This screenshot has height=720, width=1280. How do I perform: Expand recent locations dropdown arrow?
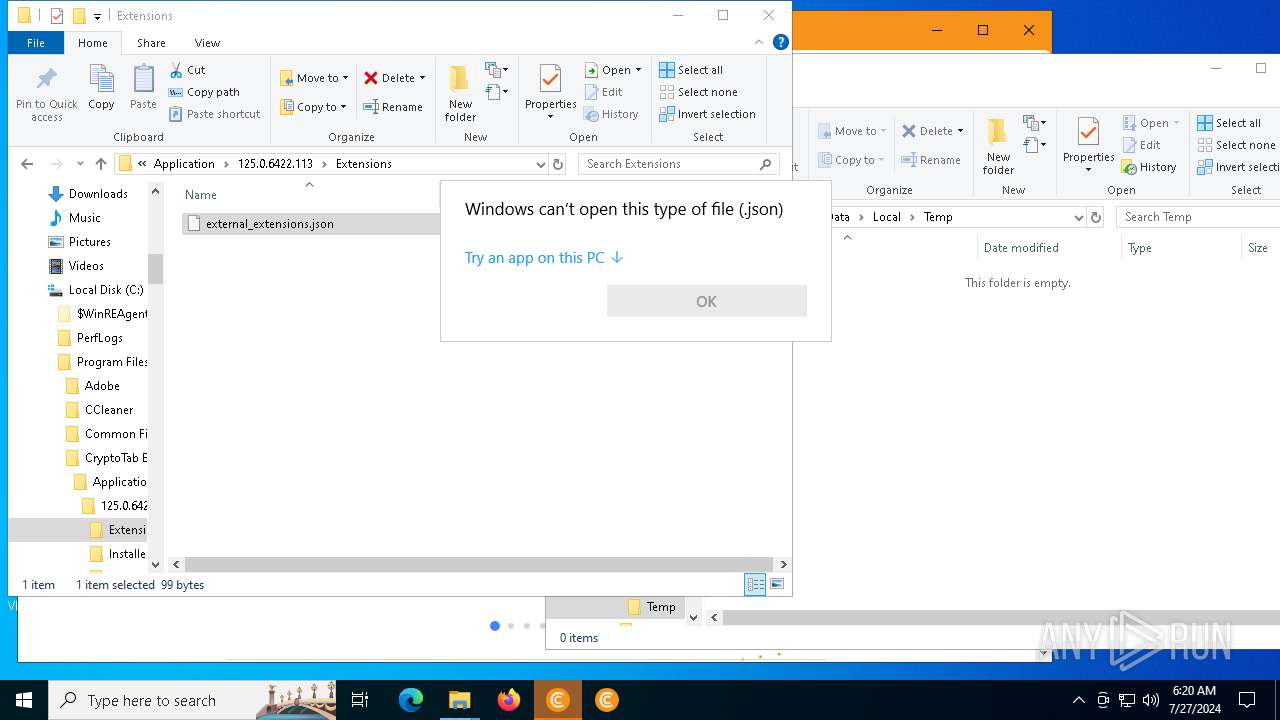click(x=80, y=164)
